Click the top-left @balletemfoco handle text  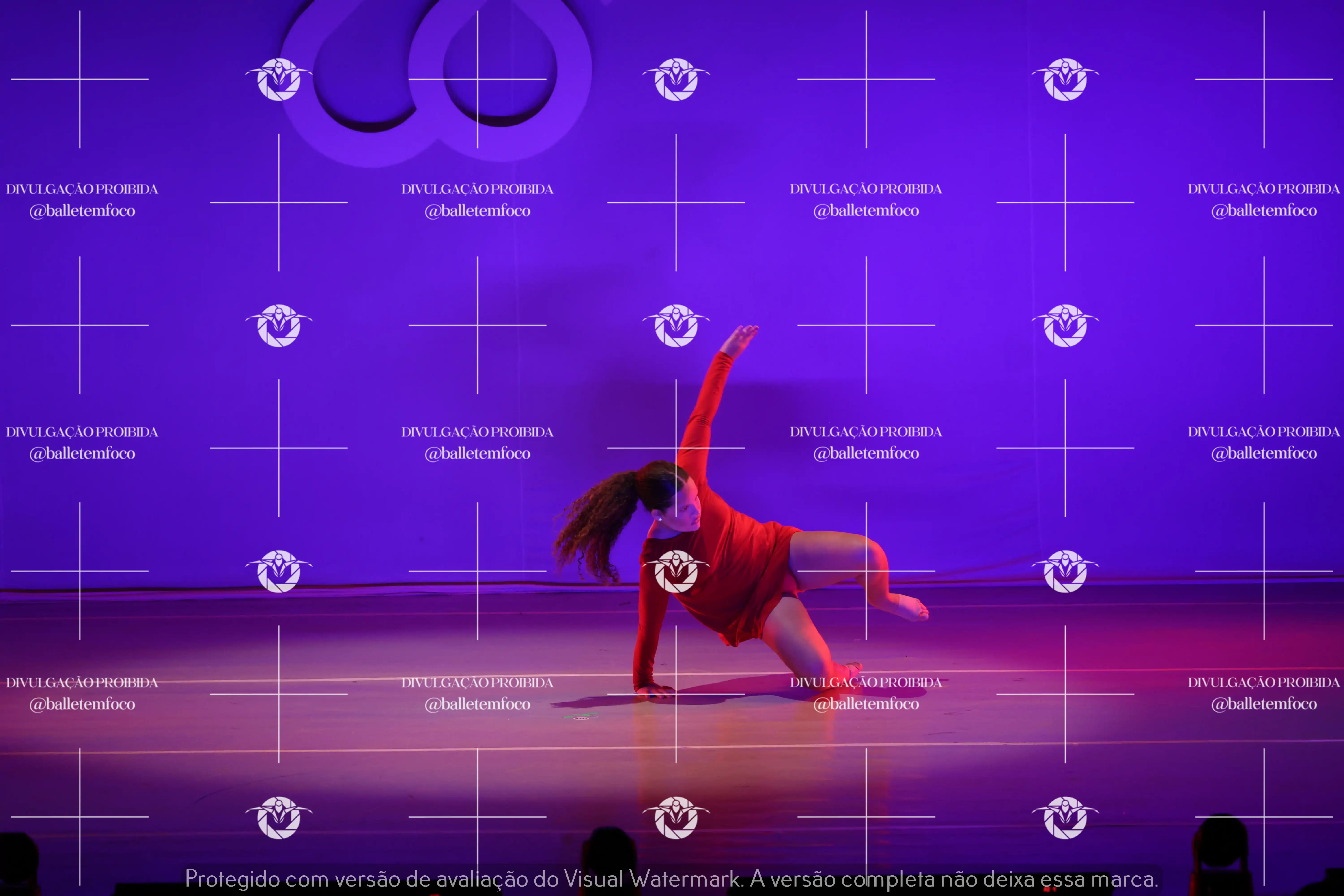(x=82, y=211)
